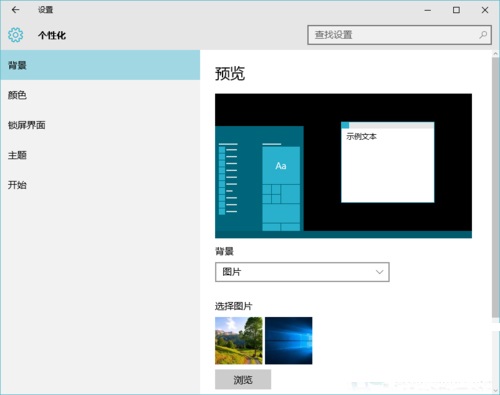
Task: Maximize the Settings window
Action: [x=456, y=10]
